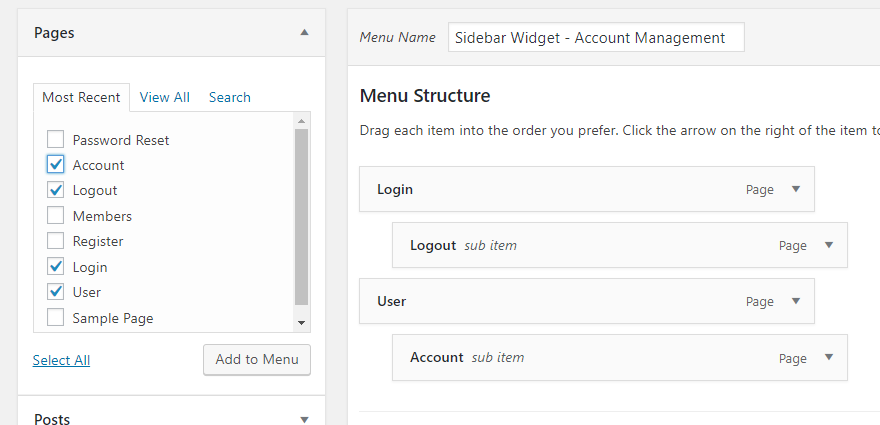Click the pages list scrollbar thumb
The height and width of the screenshot is (425, 880).
click(x=301, y=217)
